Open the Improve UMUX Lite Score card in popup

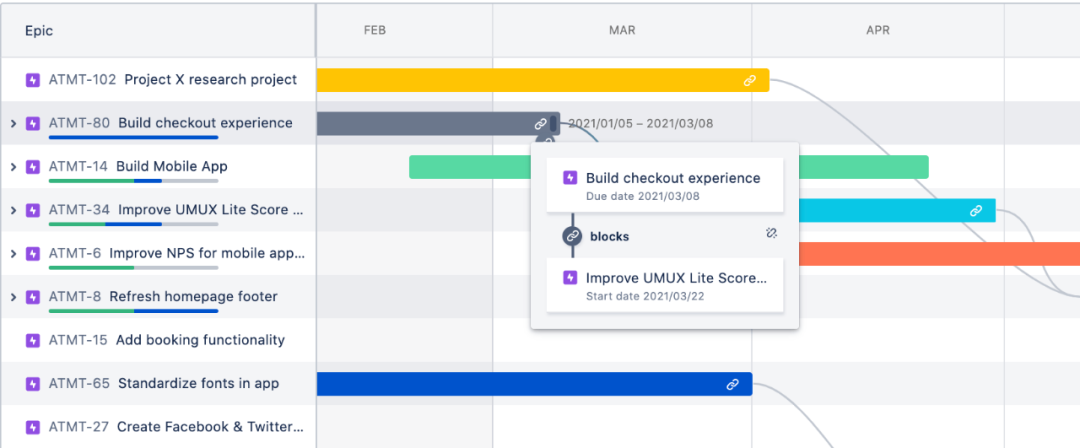(x=665, y=285)
